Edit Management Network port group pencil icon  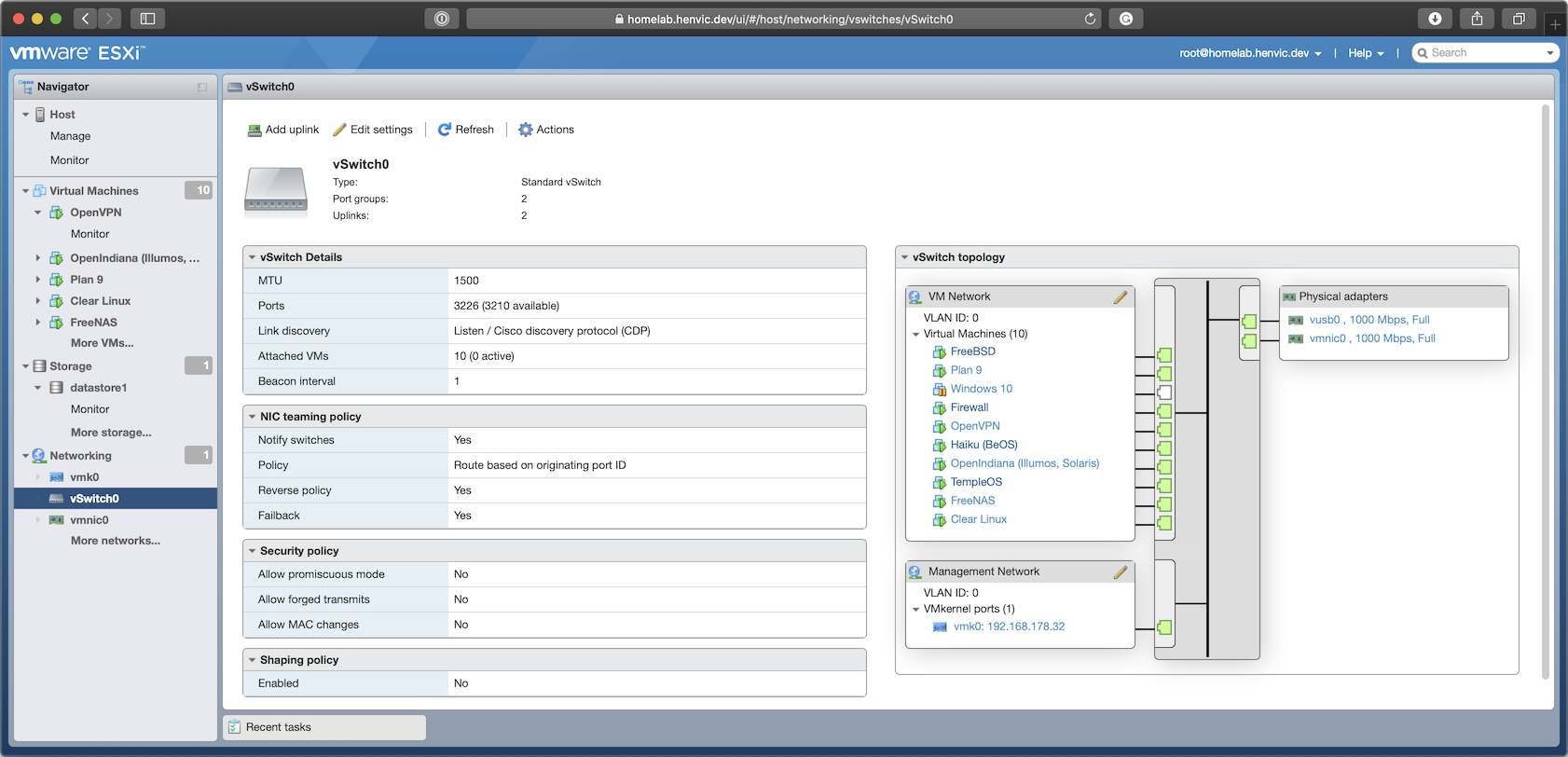point(1121,572)
